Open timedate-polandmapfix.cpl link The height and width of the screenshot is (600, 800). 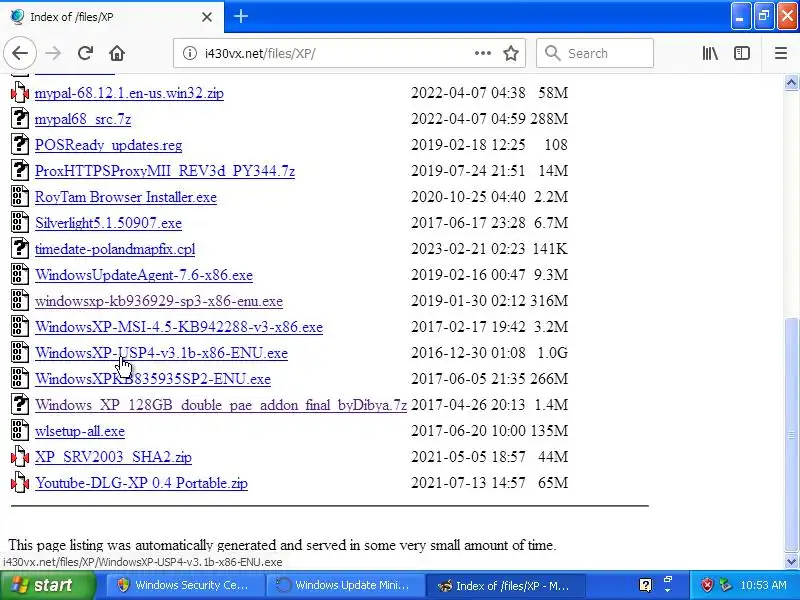(x=115, y=249)
